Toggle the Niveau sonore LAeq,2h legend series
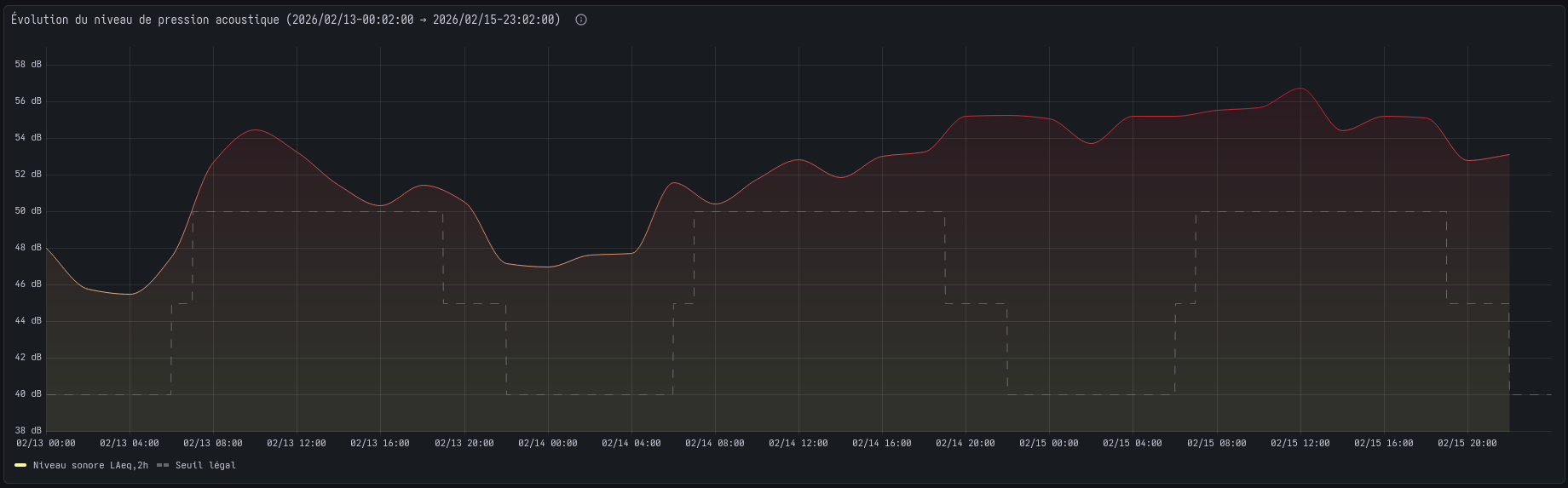 pyautogui.click(x=90, y=465)
